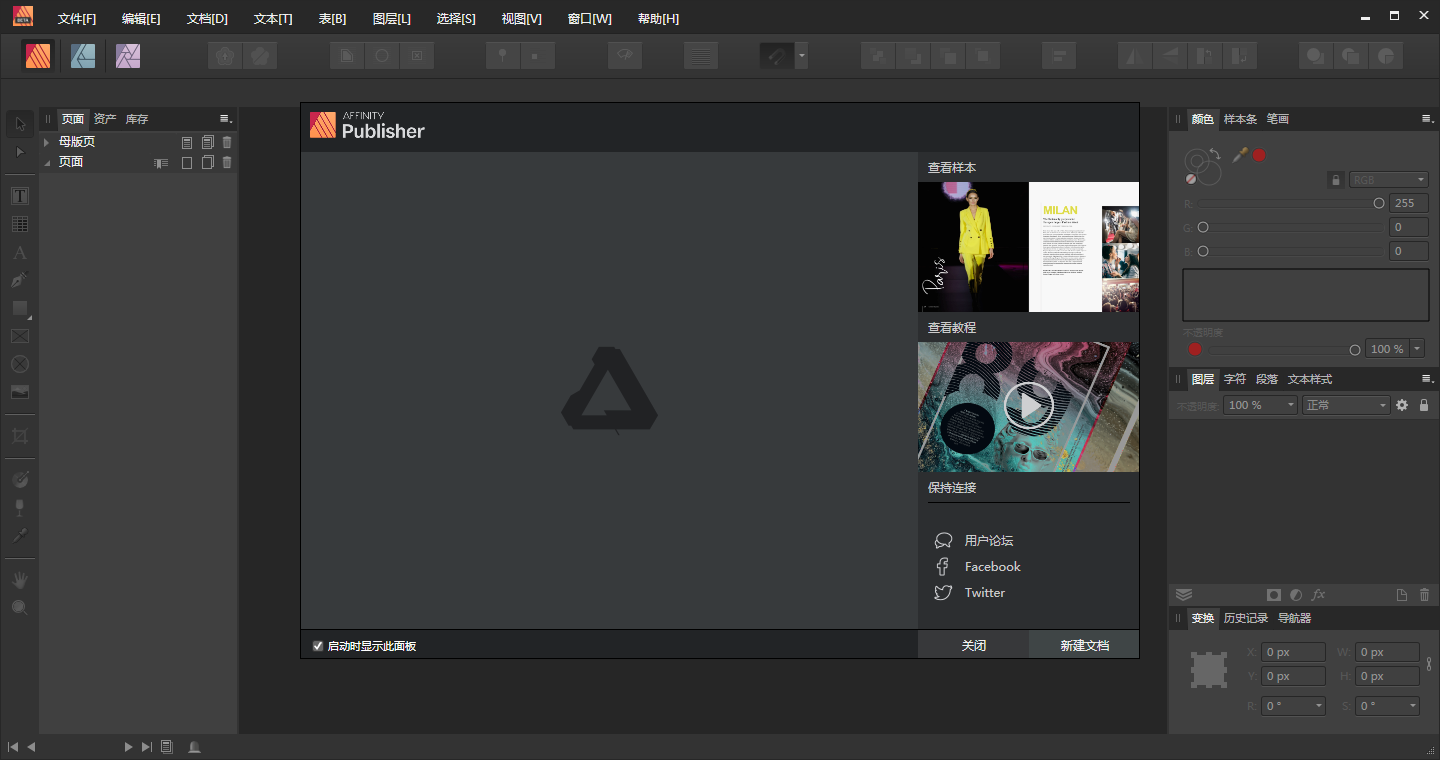The image size is (1440, 760).
Task: Switch to Affinity Photo persona icon
Action: (128, 56)
